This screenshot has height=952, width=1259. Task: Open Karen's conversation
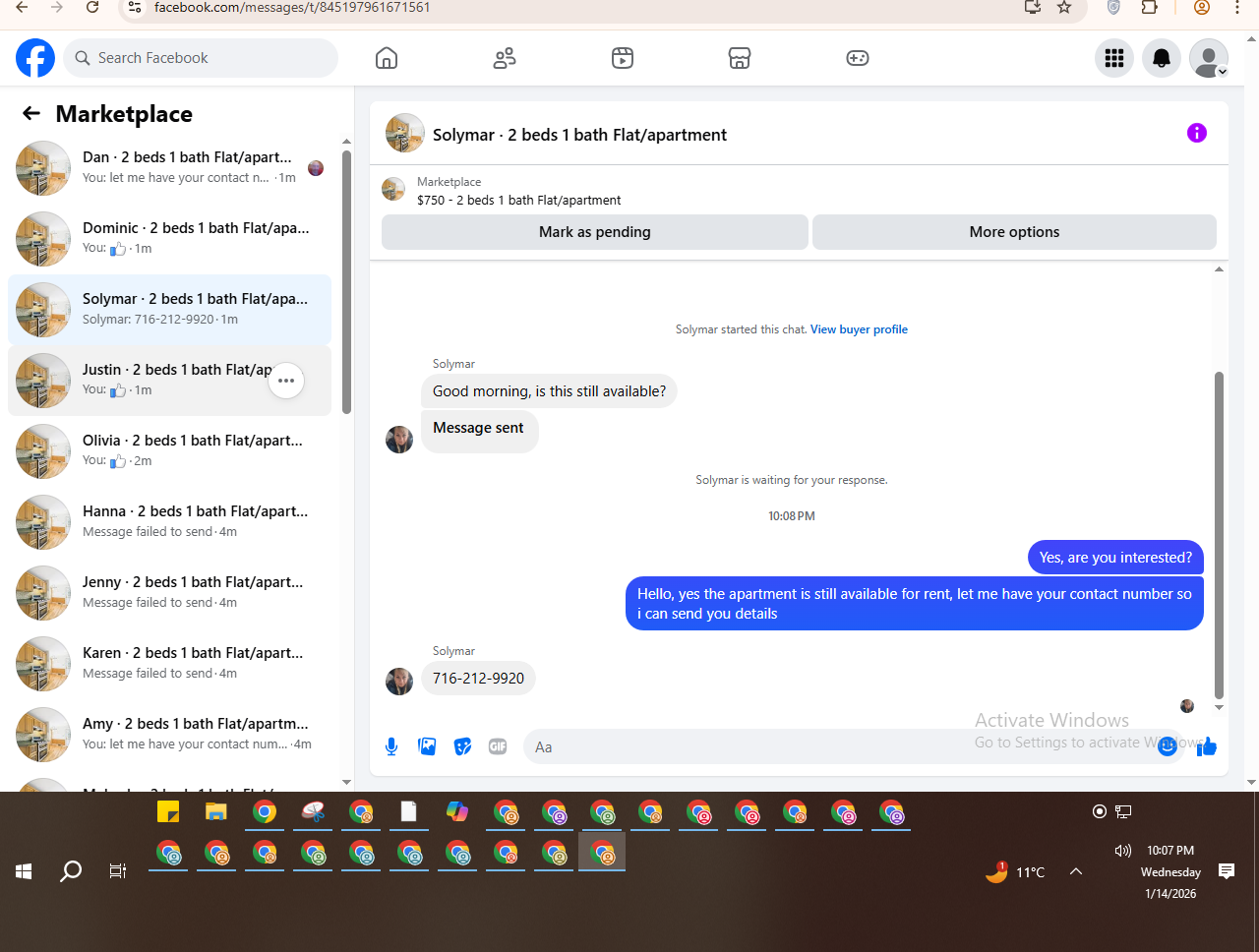coord(169,664)
